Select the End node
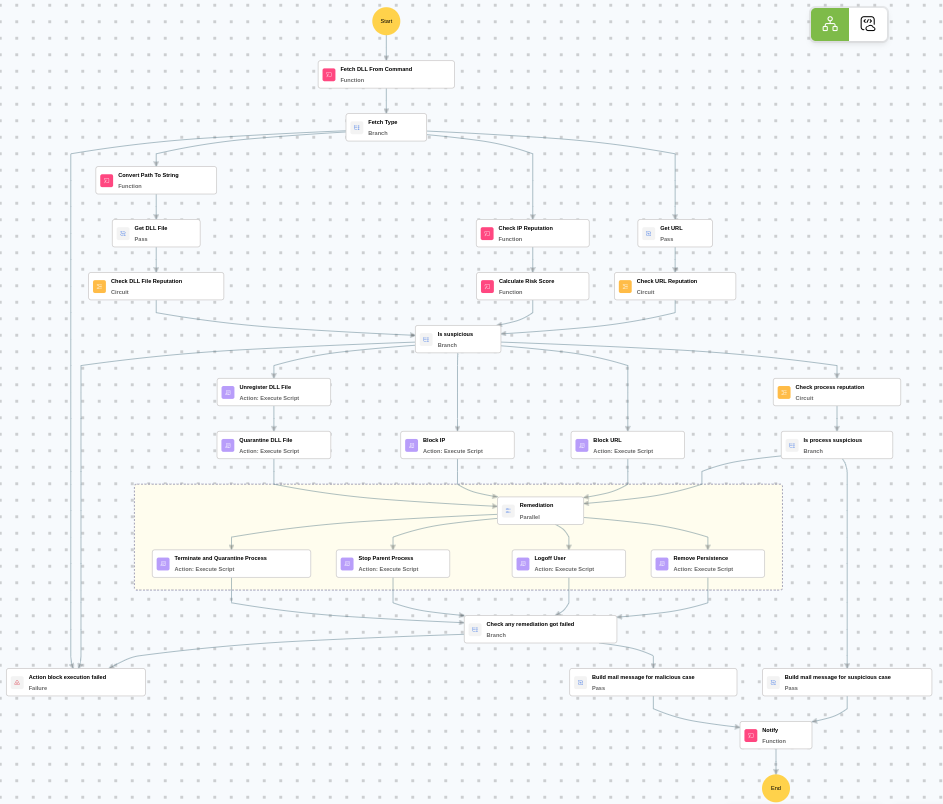This screenshot has width=943, height=804. pos(776,788)
